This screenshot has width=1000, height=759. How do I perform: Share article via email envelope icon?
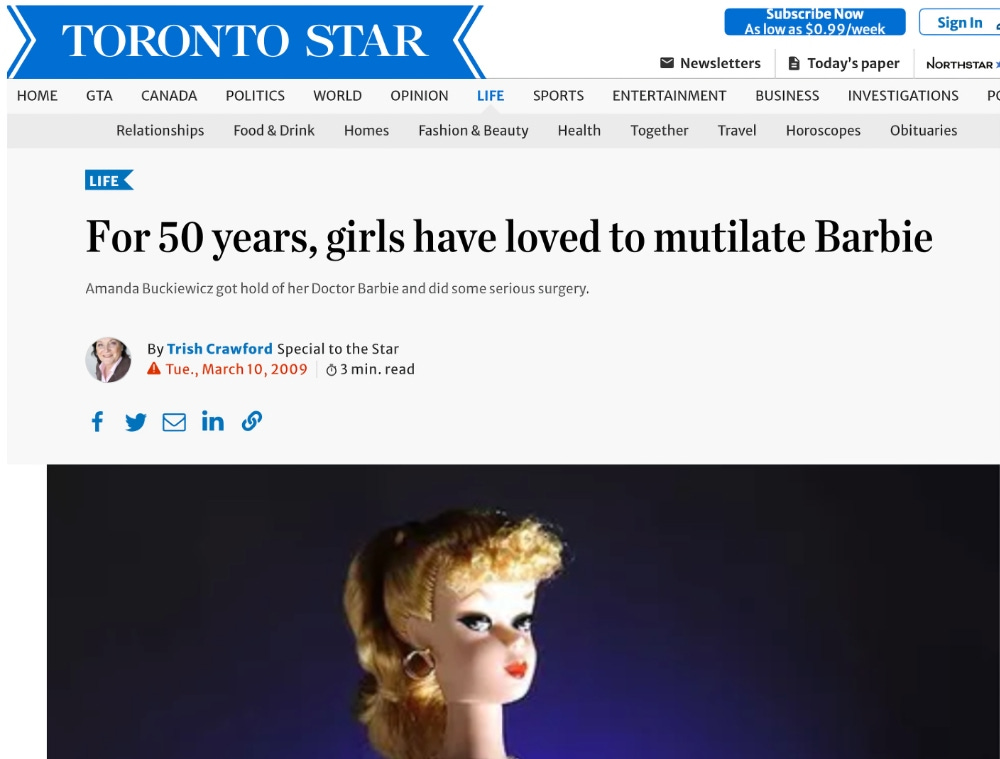[x=174, y=422]
